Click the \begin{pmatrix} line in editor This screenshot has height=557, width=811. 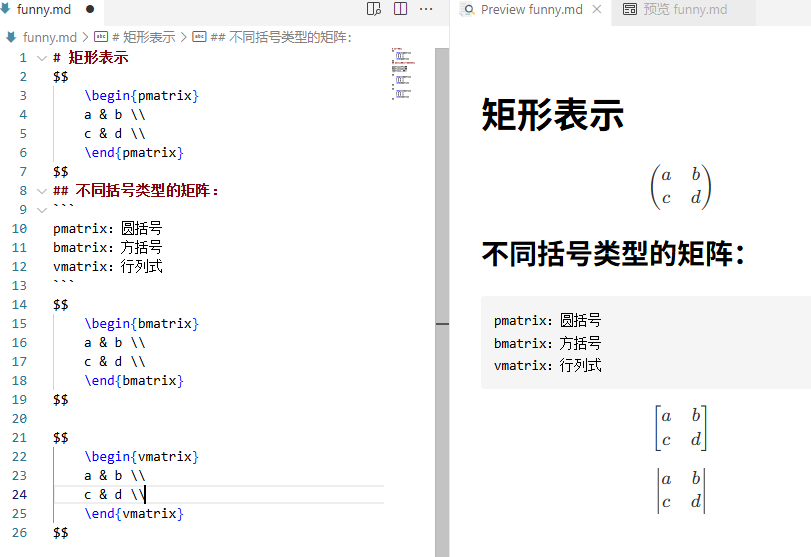point(141,96)
